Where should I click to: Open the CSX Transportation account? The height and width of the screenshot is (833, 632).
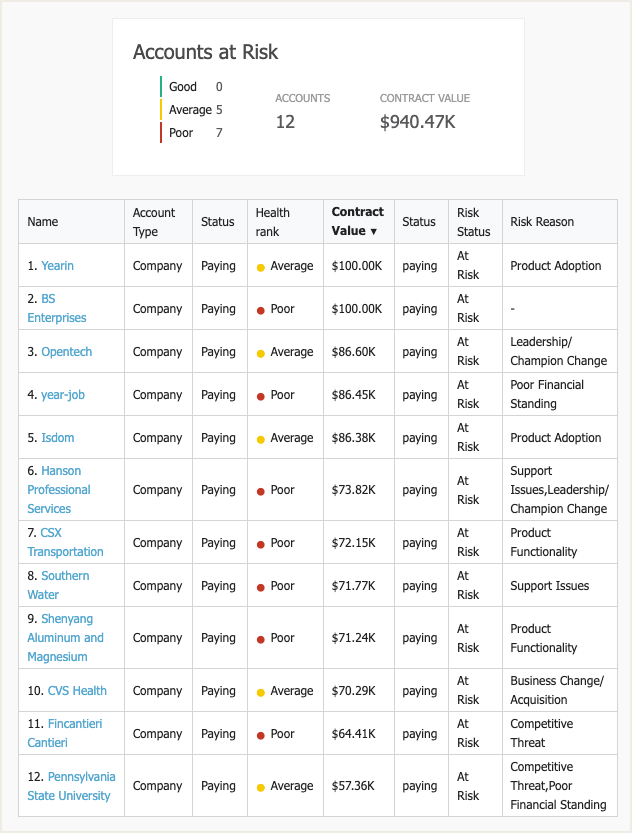click(x=65, y=543)
